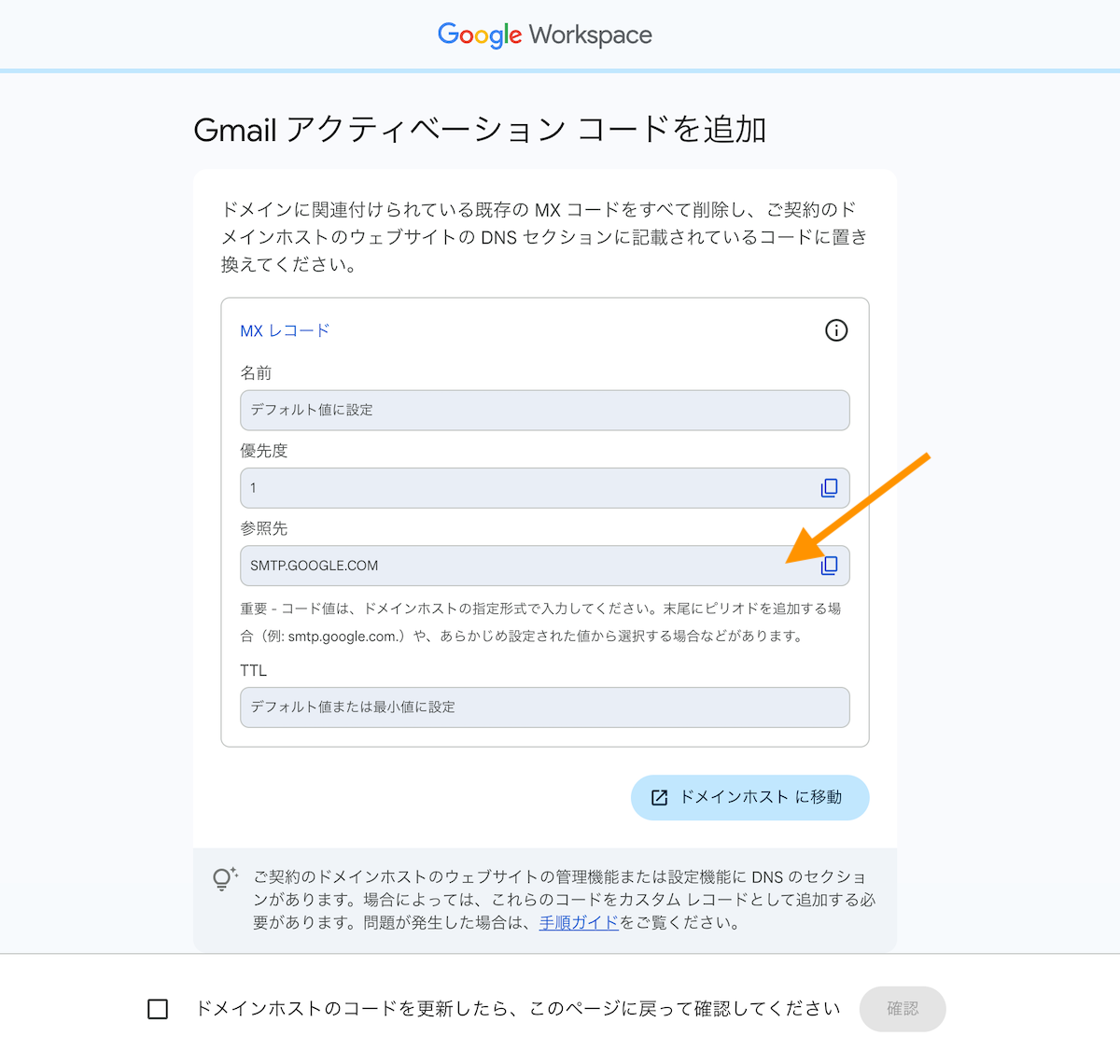Check the ドメインホストのコードを更新 confirmation checkbox
Viewport: 1120px width, 1064px height.
click(x=158, y=1009)
